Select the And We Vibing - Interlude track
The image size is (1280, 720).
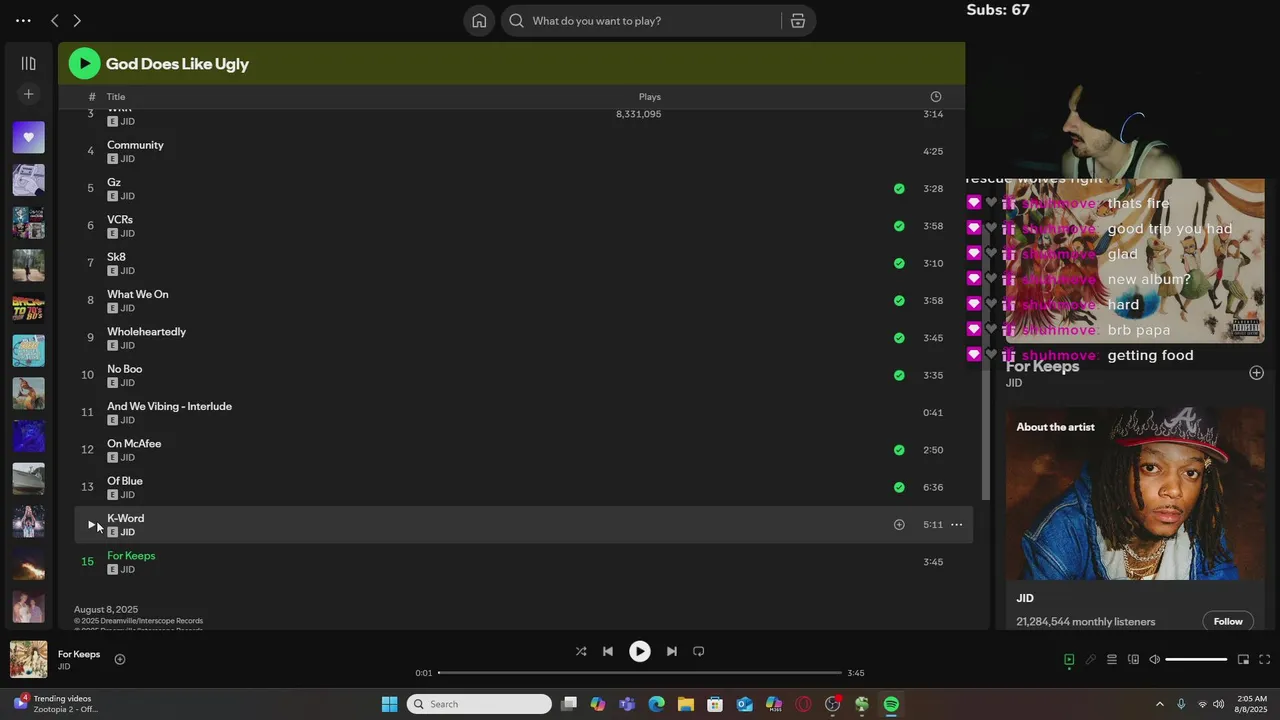tap(169, 406)
